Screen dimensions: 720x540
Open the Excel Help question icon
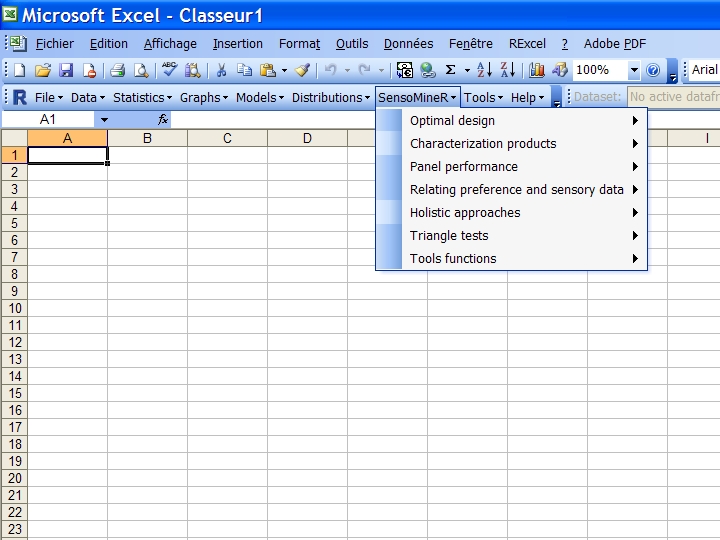point(653,70)
